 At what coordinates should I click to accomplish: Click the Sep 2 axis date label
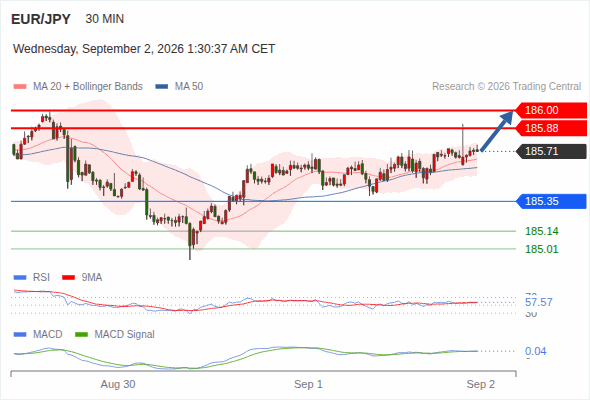point(481,384)
